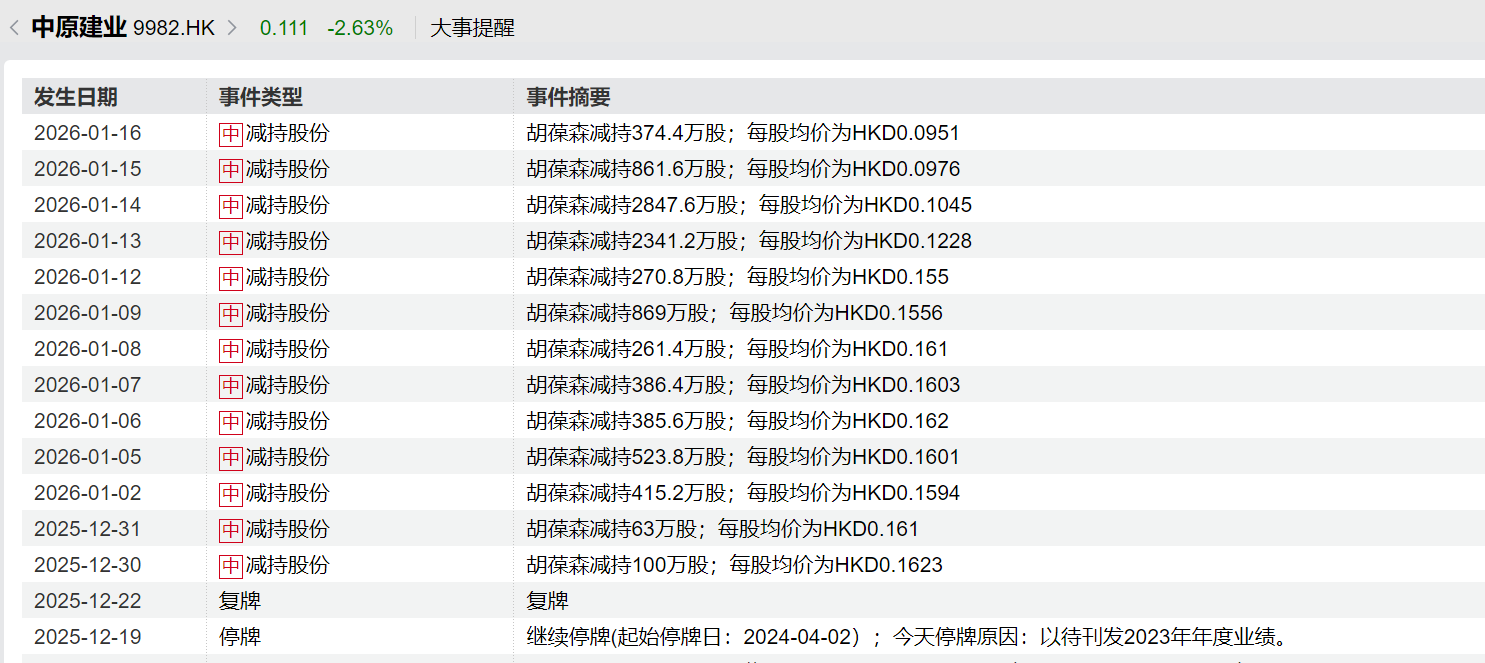Image resolution: width=1485 pixels, height=663 pixels.
Task: Click red 中 icon in 2026-01-09 row
Action: point(231,313)
